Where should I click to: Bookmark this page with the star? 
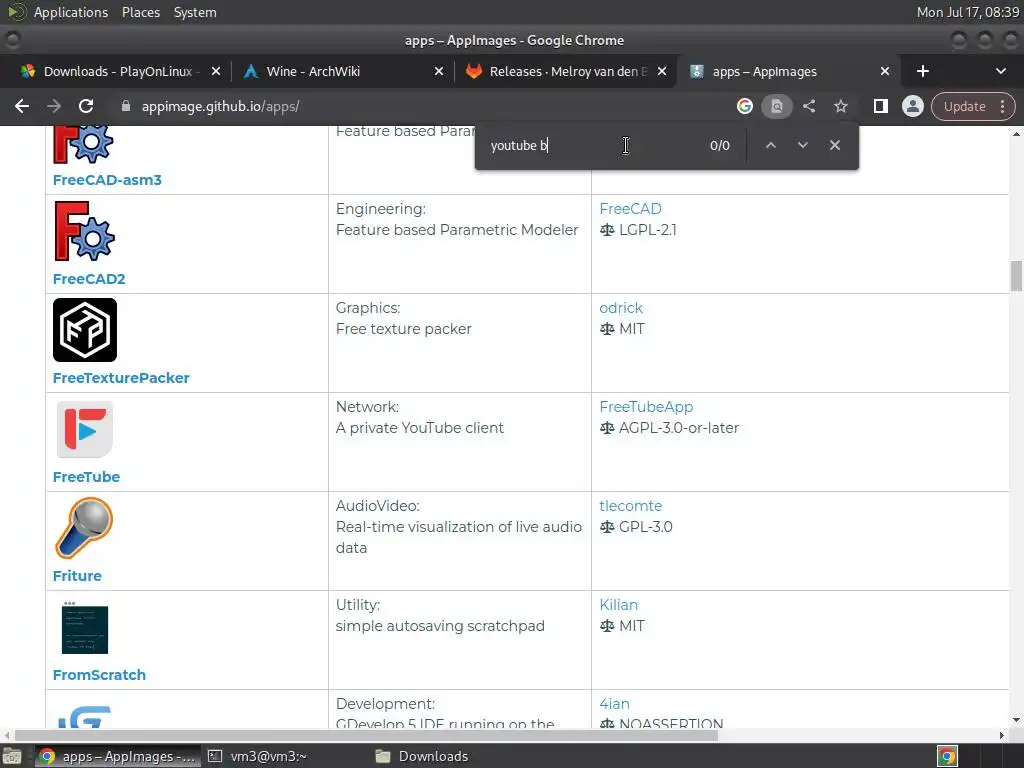pyautogui.click(x=841, y=106)
